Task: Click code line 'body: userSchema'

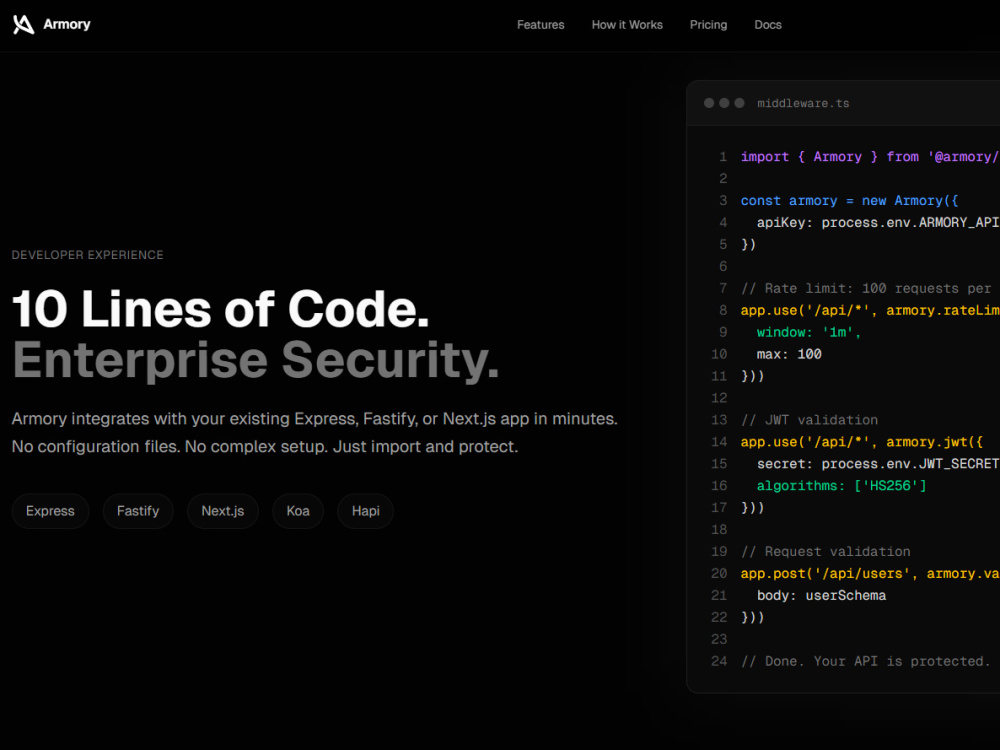Action: tap(821, 596)
